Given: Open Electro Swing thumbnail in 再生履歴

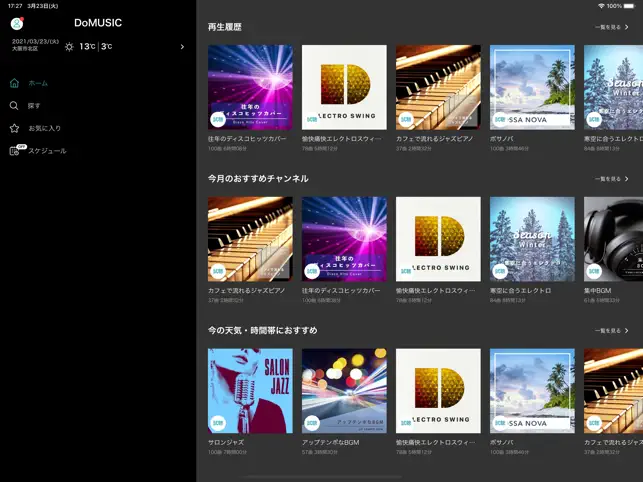Looking at the screenshot, I should (344, 87).
